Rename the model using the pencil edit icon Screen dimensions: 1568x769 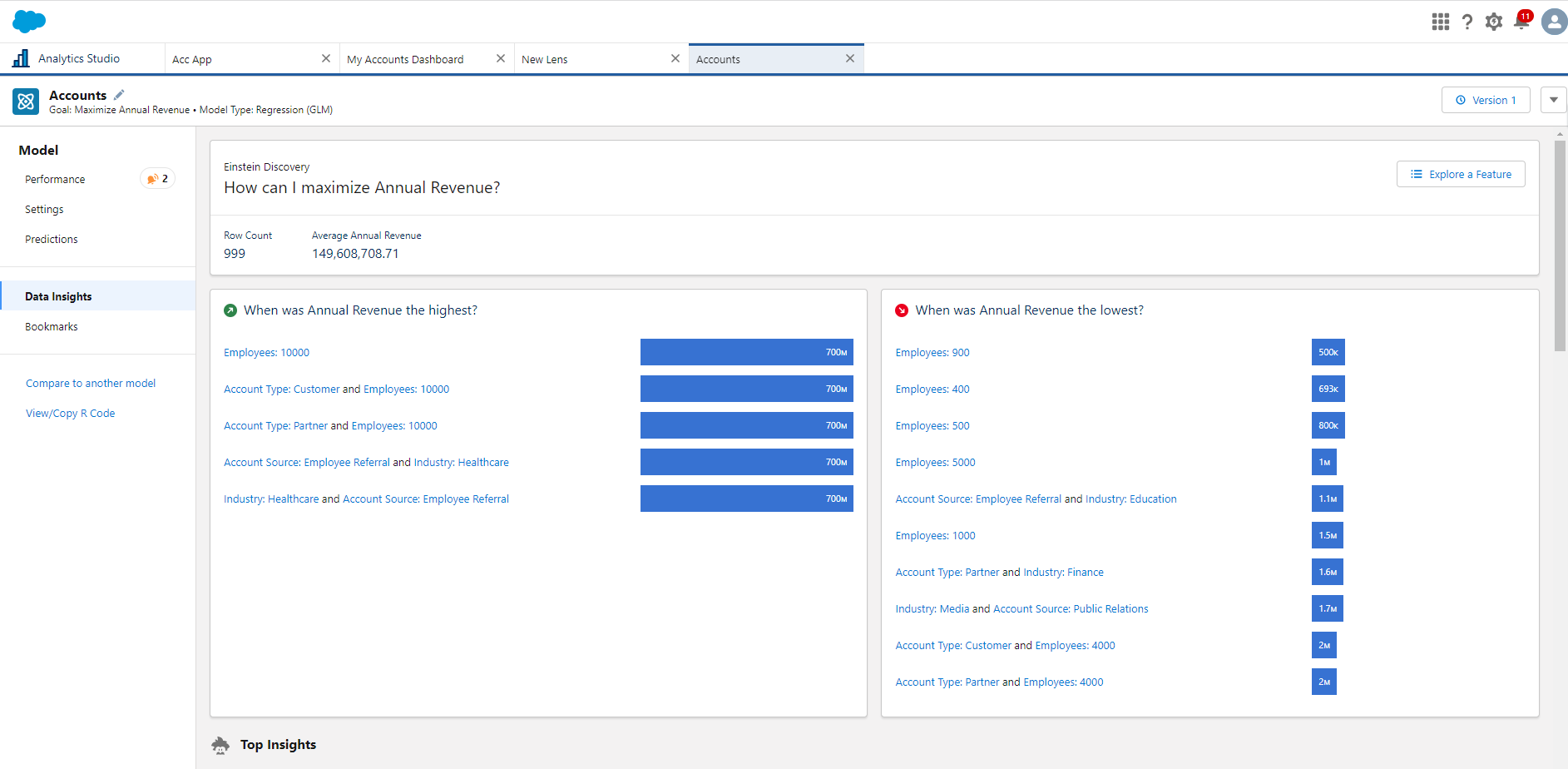point(119,93)
